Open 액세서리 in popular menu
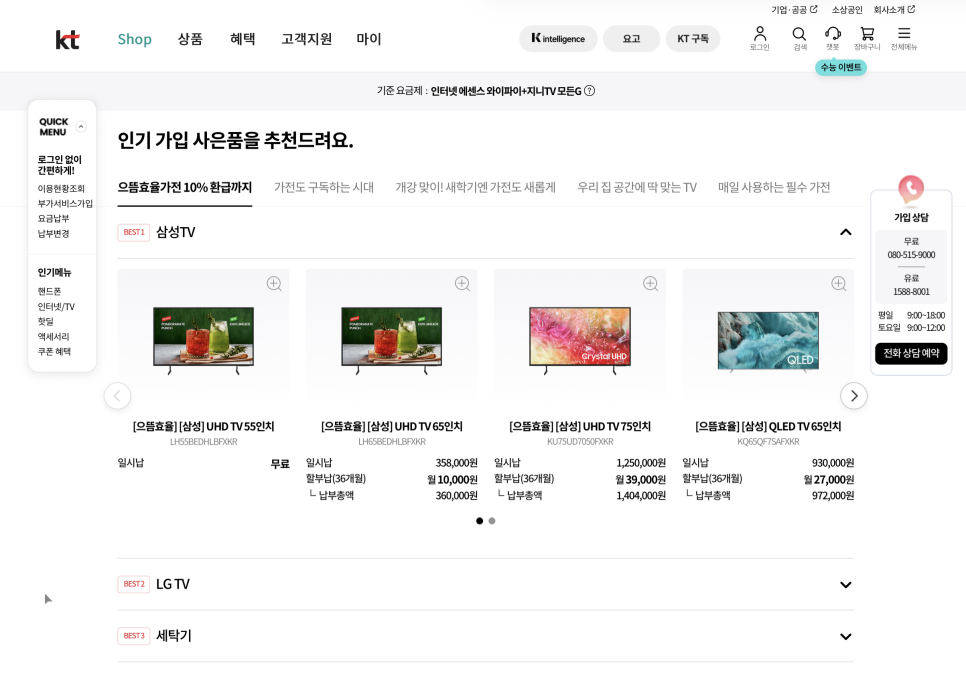The image size is (966, 687). tap(53, 336)
